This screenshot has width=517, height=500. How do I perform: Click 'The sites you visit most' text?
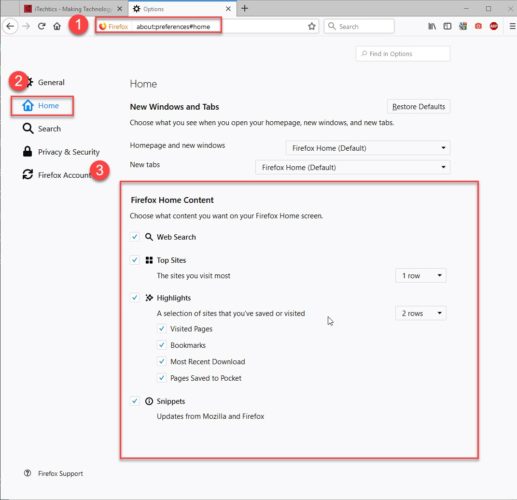click(x=193, y=276)
